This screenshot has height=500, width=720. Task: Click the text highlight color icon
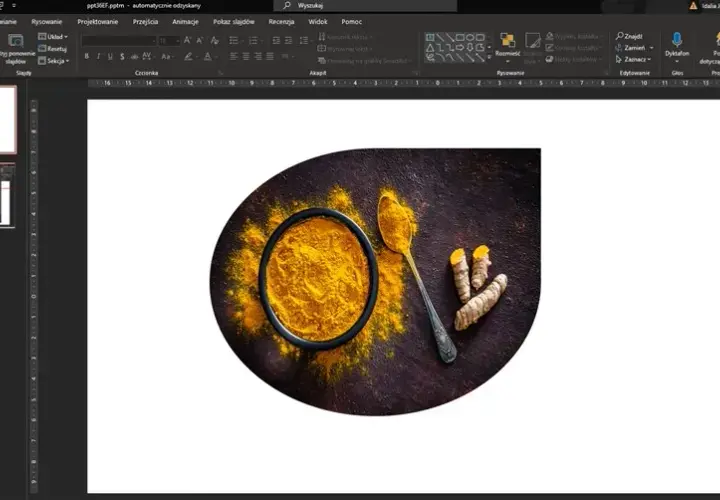click(x=188, y=56)
